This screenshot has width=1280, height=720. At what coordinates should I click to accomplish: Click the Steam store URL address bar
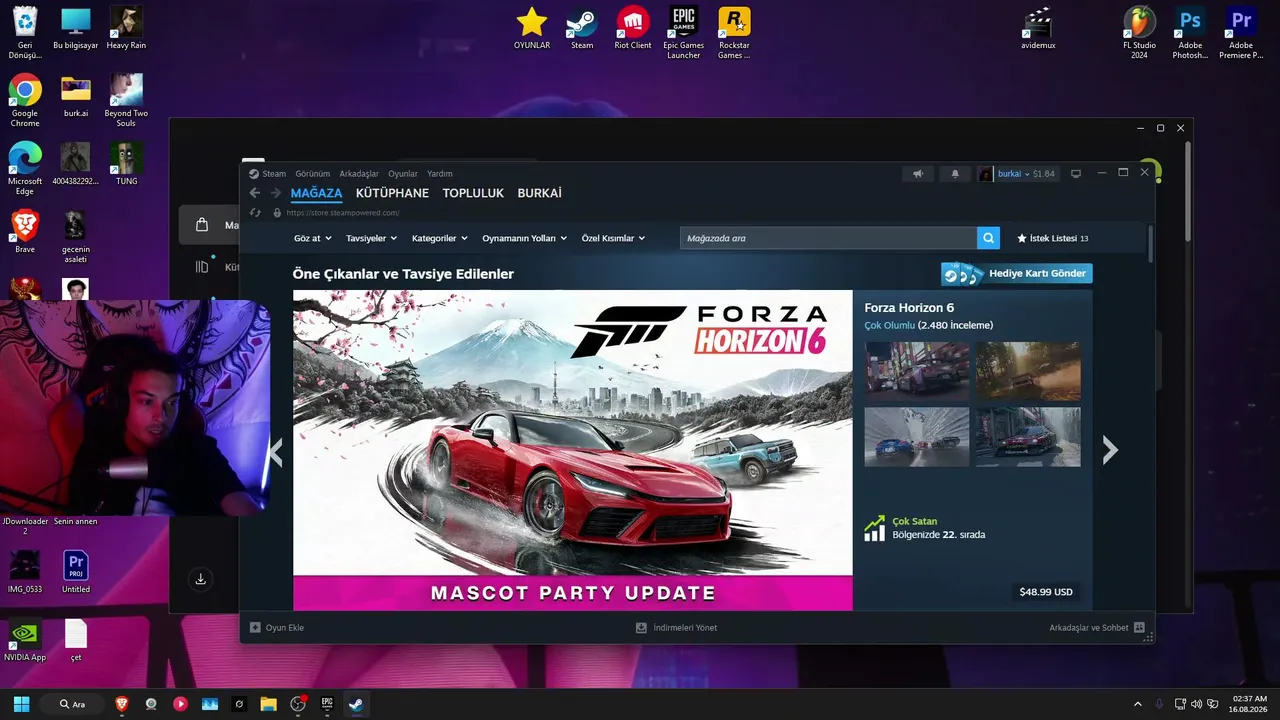pyautogui.click(x=343, y=213)
